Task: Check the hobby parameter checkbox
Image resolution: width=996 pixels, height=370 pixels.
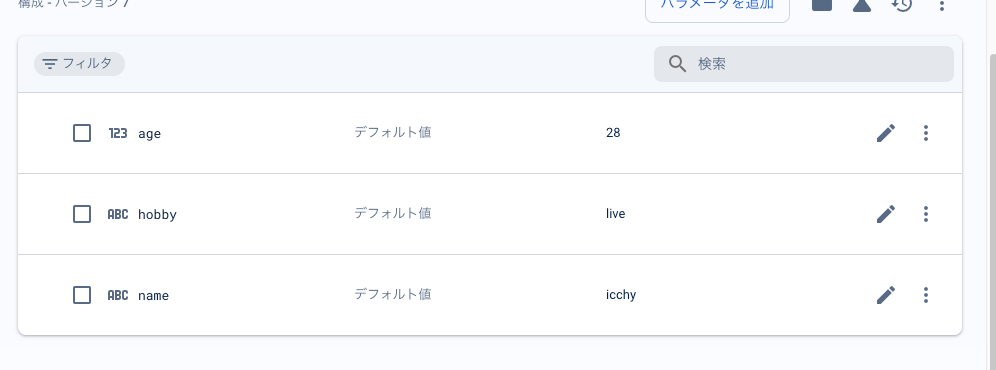Action: [82, 214]
